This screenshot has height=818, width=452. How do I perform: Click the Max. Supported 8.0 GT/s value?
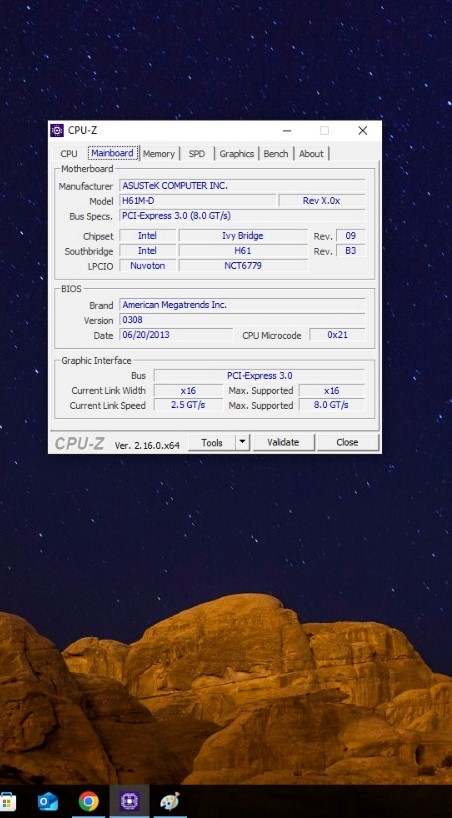point(331,405)
